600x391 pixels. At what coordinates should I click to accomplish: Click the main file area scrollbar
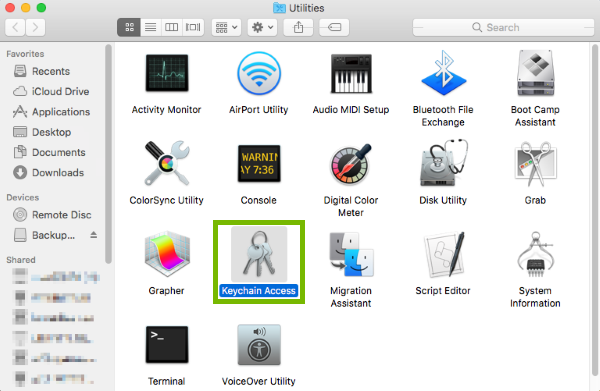pos(595,210)
